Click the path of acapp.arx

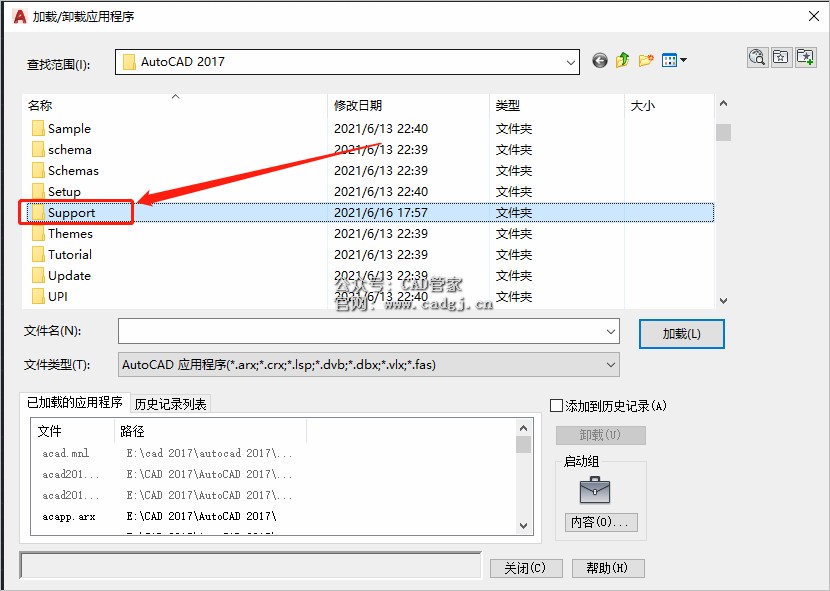click(202, 516)
